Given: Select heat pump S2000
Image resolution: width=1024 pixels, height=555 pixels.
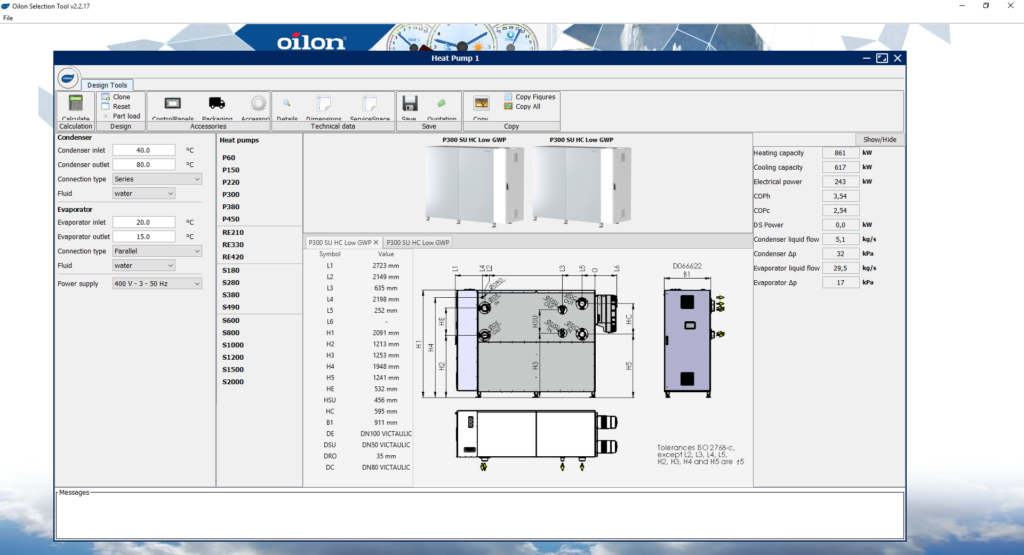Looking at the screenshot, I should [232, 381].
